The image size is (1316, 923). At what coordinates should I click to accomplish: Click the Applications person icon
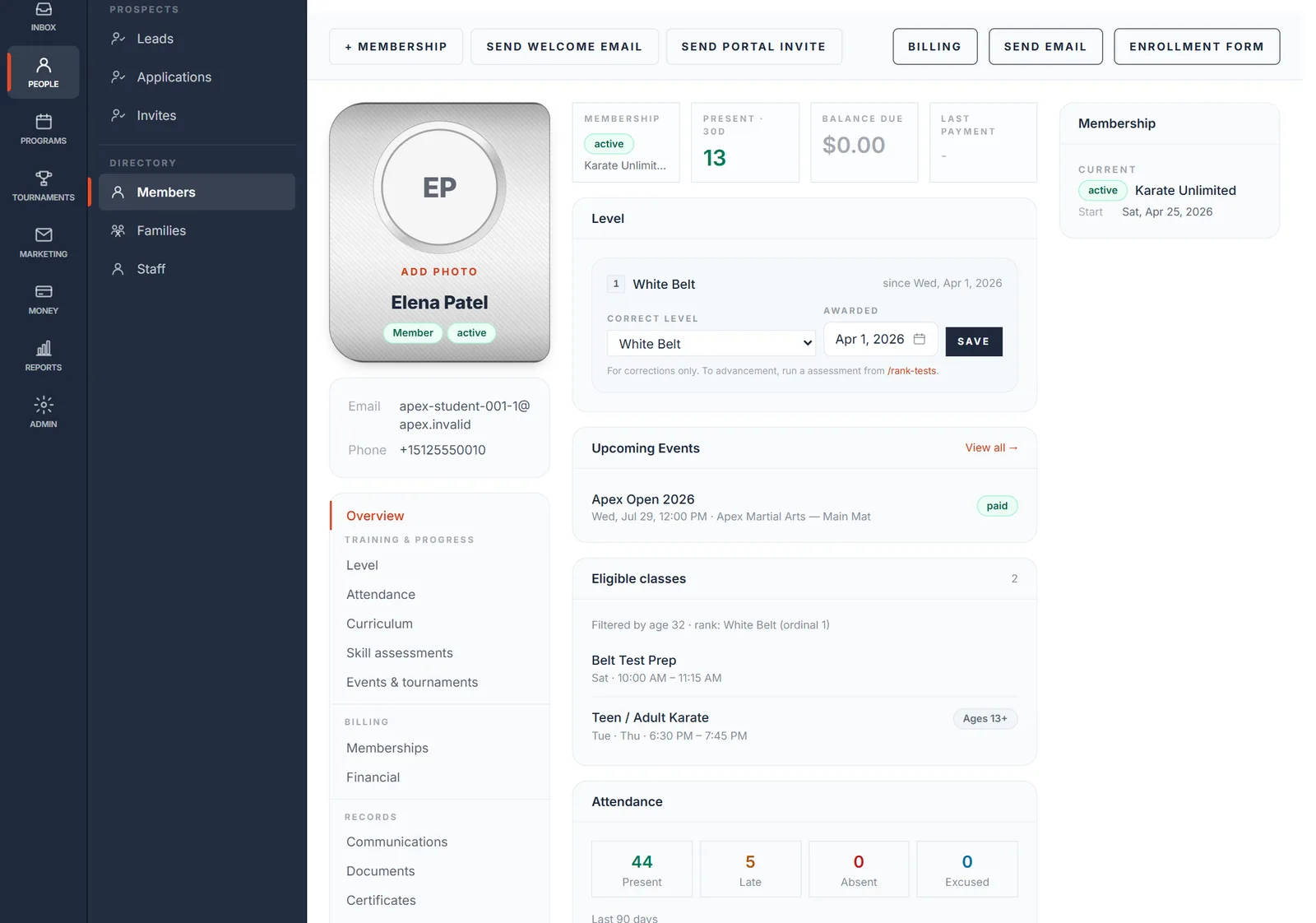[x=118, y=77]
